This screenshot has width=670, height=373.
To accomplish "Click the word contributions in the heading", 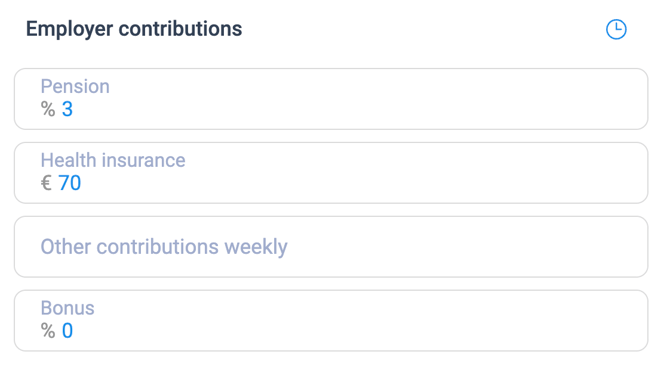I will click(x=180, y=29).
